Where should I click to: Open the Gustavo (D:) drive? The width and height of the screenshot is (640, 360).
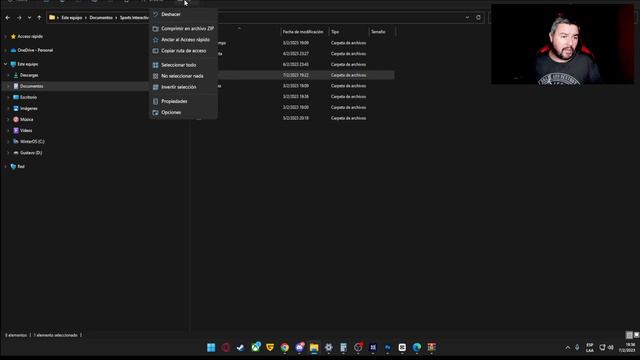coord(31,153)
